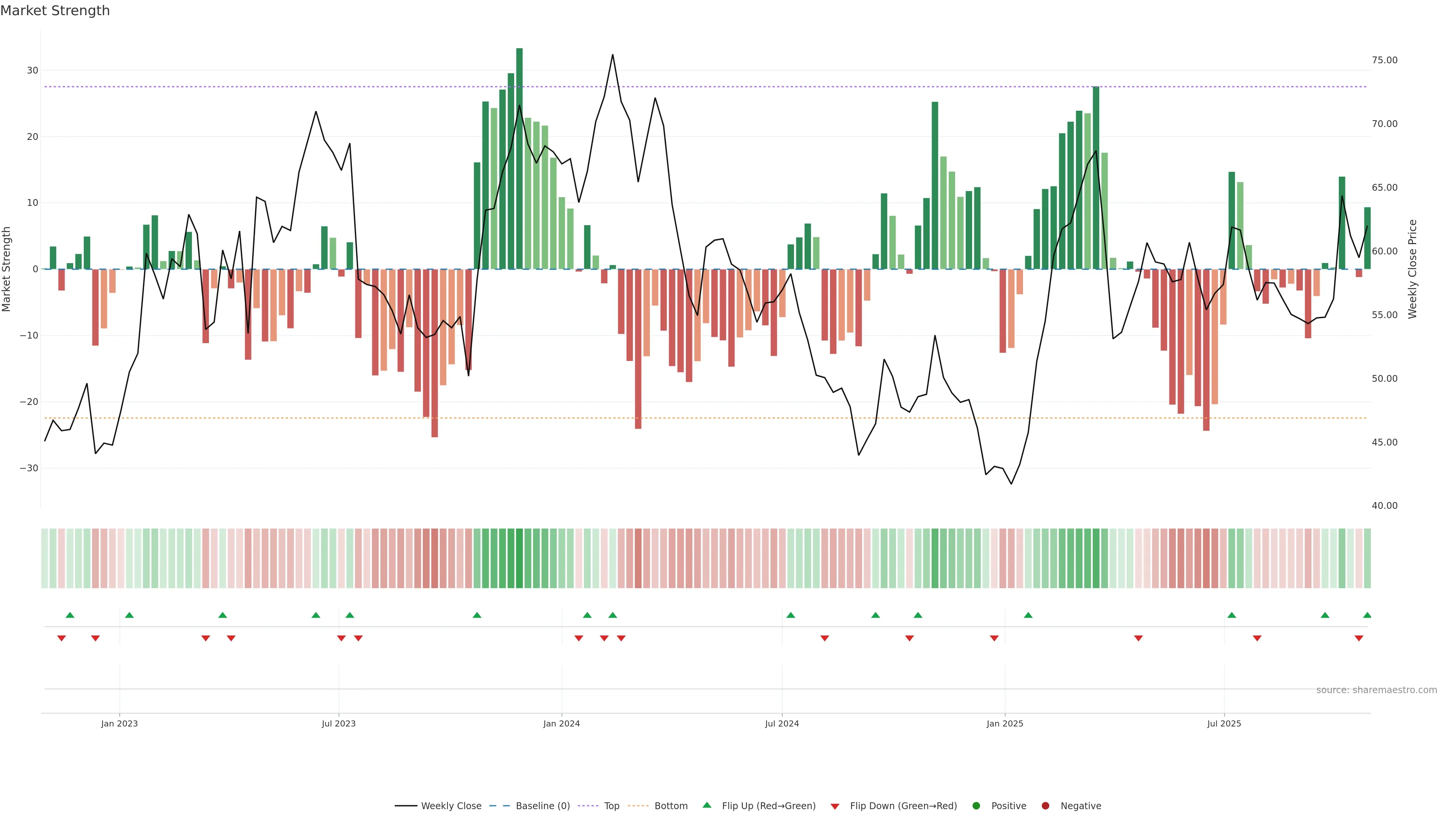Toggle the Flip Down (Green→Red) legend label
This screenshot has height=819, width=1456.
pos(903,805)
